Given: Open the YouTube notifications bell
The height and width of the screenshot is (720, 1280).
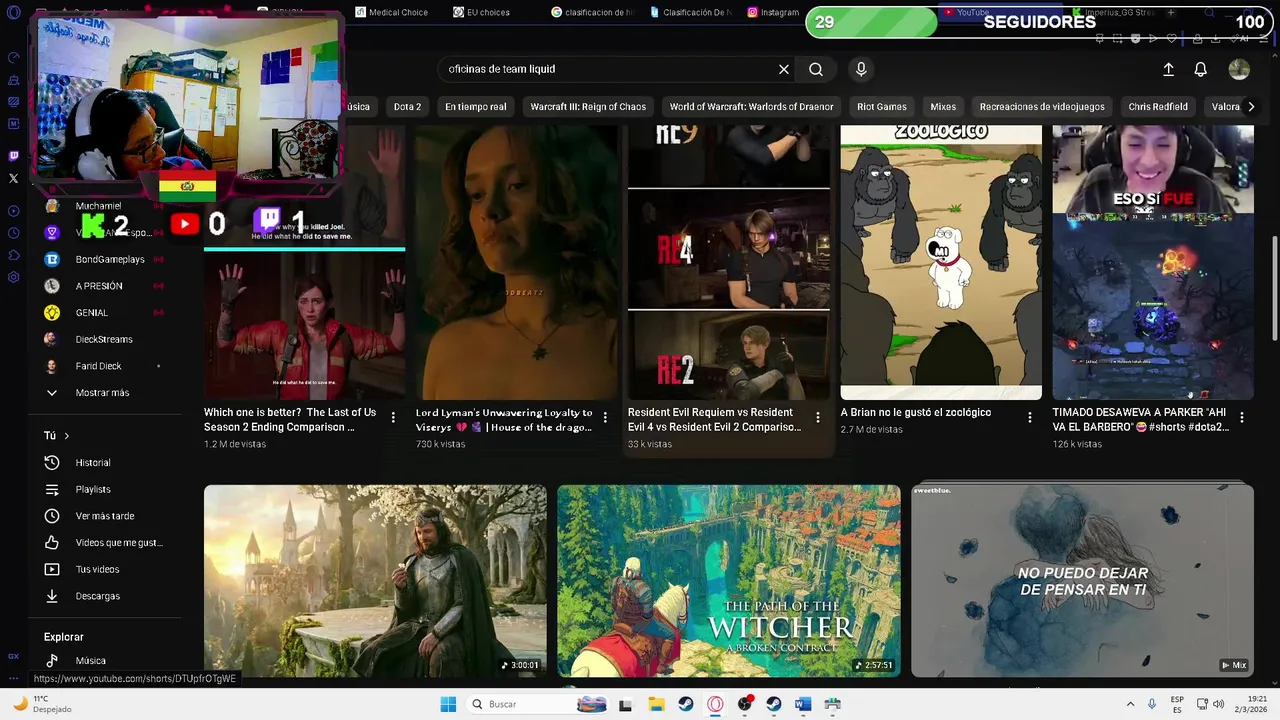Looking at the screenshot, I should pyautogui.click(x=1200, y=69).
